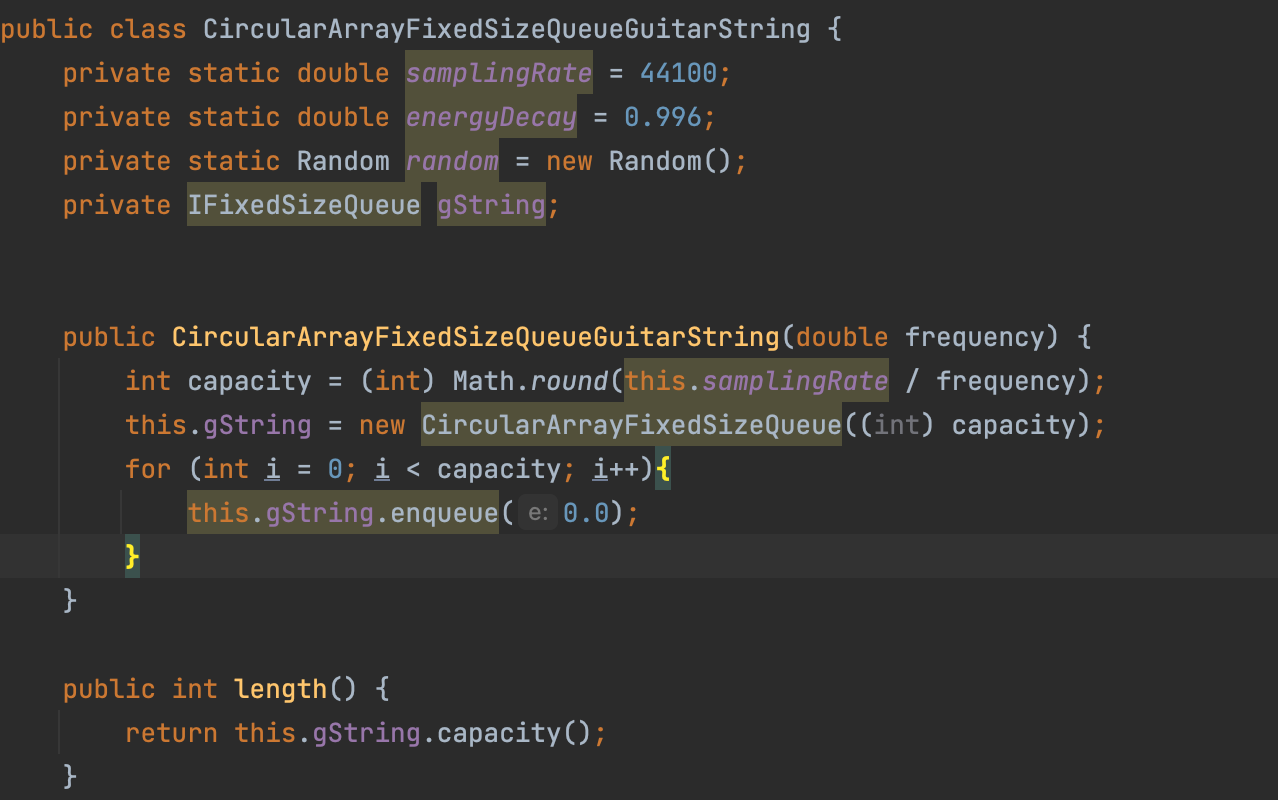This screenshot has width=1278, height=800.
Task: Click the 0.0 argument in enqueue
Action: [x=585, y=513]
